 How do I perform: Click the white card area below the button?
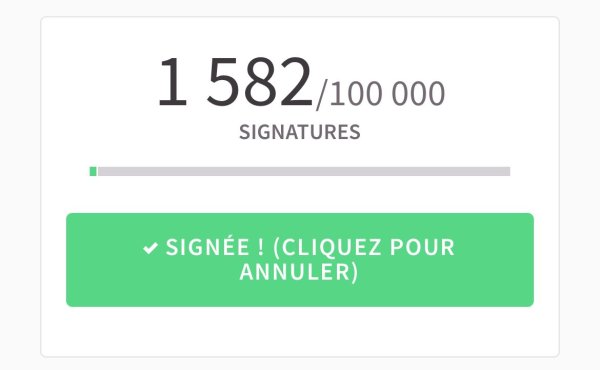point(300,331)
